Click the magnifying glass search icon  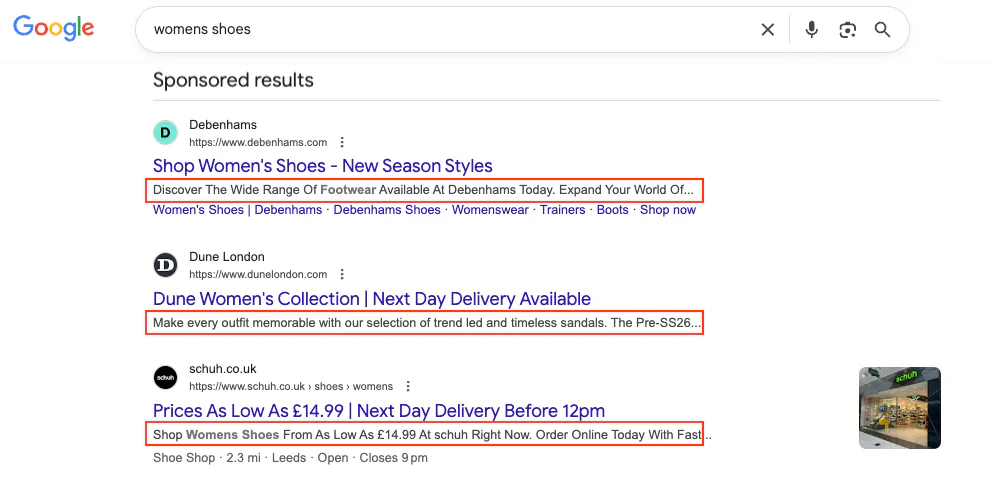pos(882,30)
